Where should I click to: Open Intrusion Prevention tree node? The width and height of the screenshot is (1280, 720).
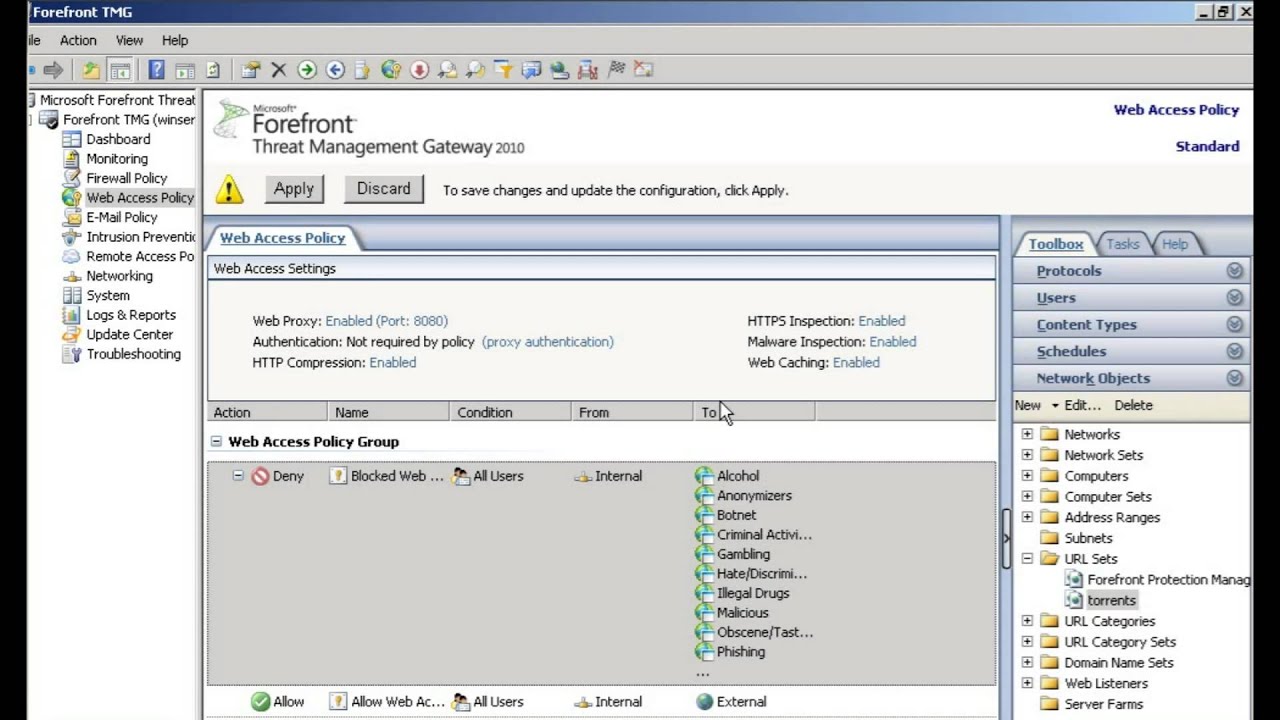[140, 237]
